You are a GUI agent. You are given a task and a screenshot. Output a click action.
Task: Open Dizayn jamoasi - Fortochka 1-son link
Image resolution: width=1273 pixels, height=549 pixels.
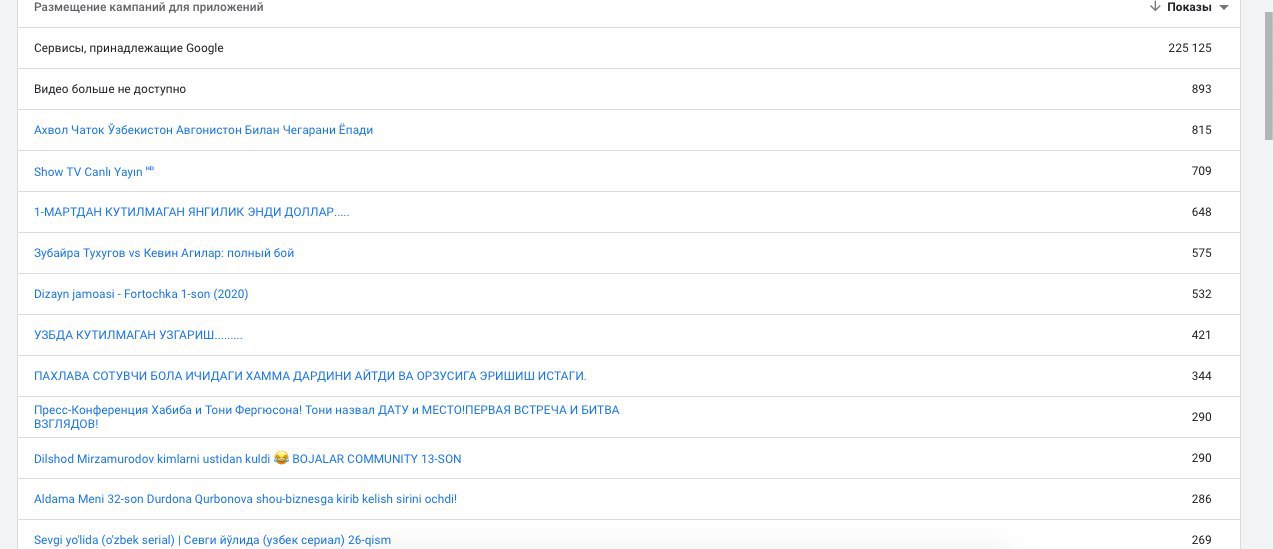pos(141,294)
